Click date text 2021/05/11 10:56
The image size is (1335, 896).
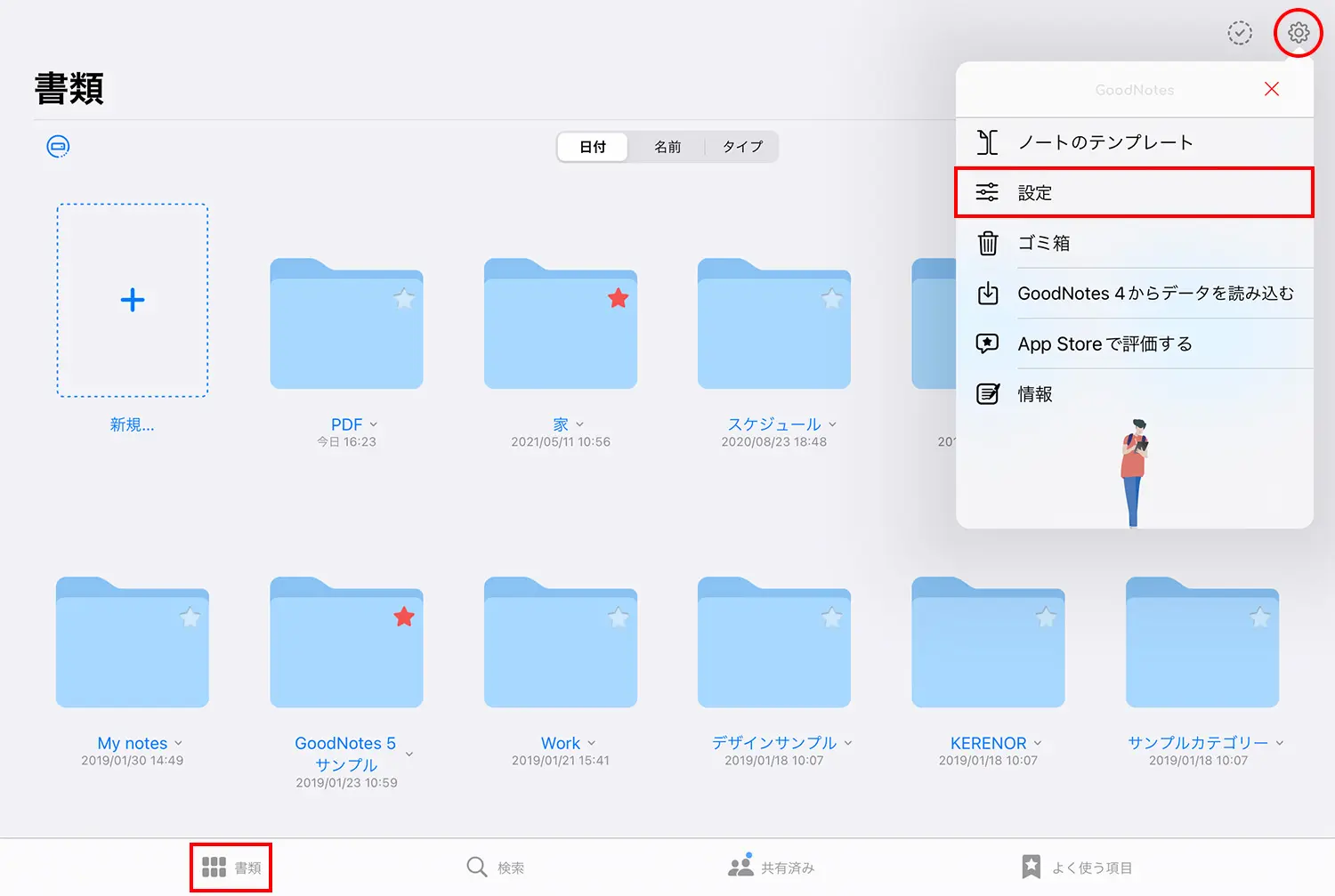[x=561, y=442]
